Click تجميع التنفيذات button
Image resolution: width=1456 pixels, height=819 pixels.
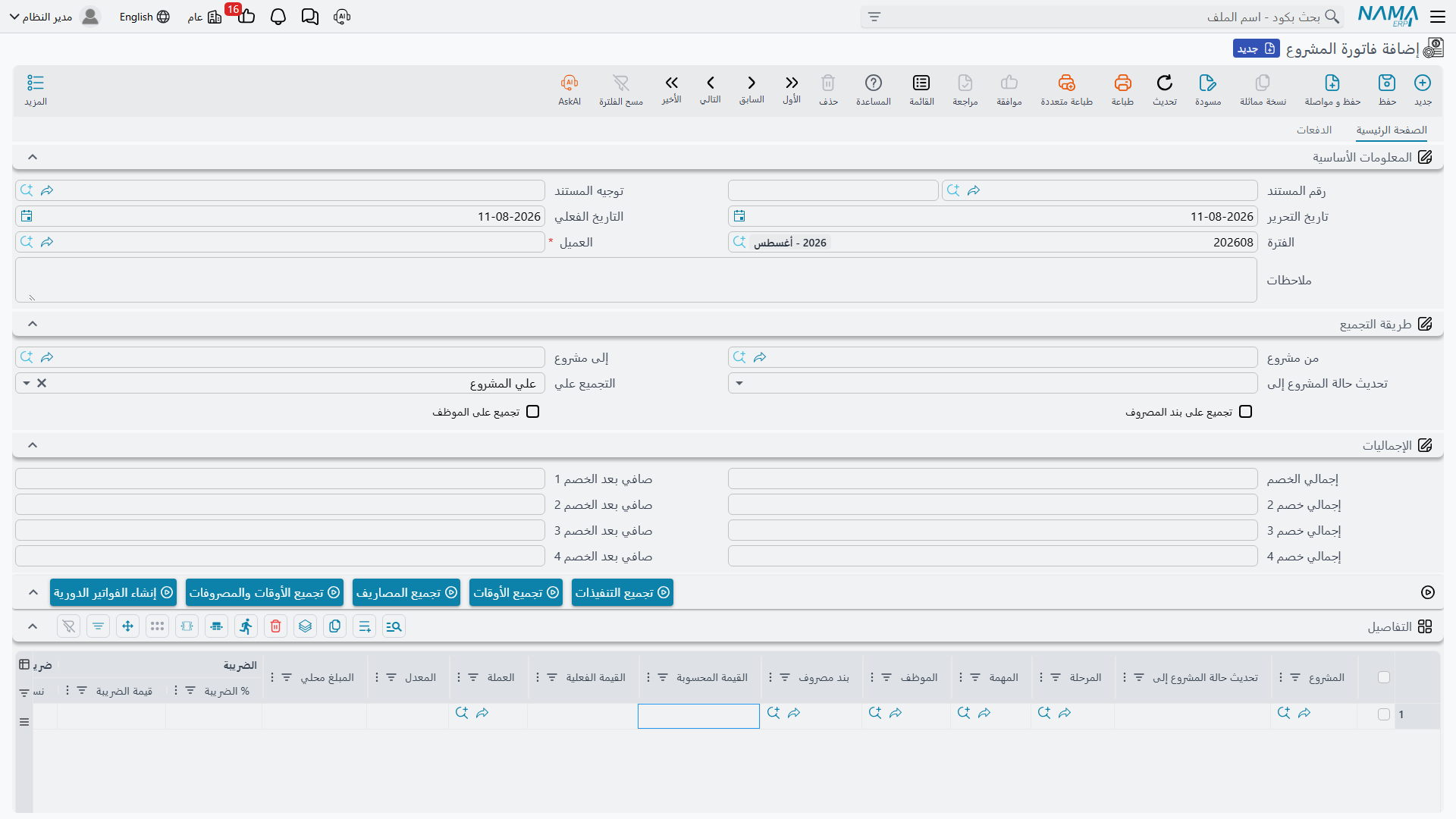[623, 592]
